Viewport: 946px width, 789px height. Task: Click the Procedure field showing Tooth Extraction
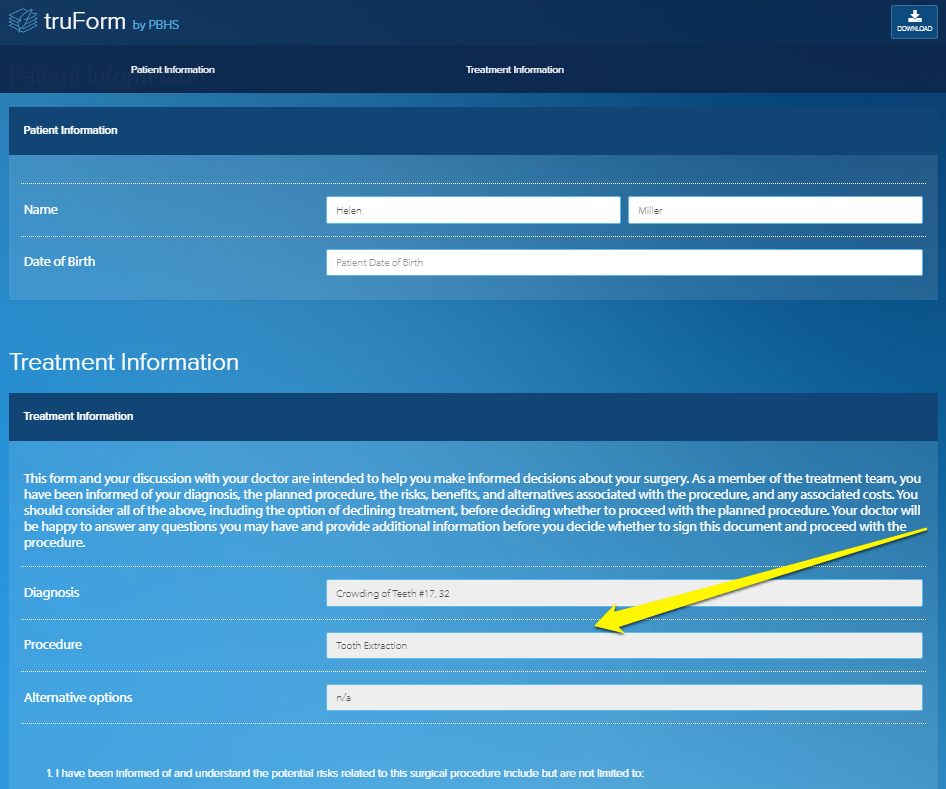coord(623,646)
